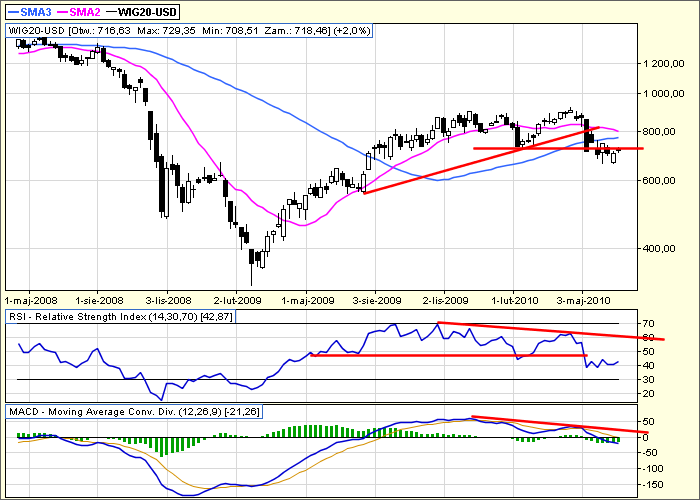The image size is (700, 500).
Task: Click the 1 200,00 price axis label
Action: [x=664, y=64]
